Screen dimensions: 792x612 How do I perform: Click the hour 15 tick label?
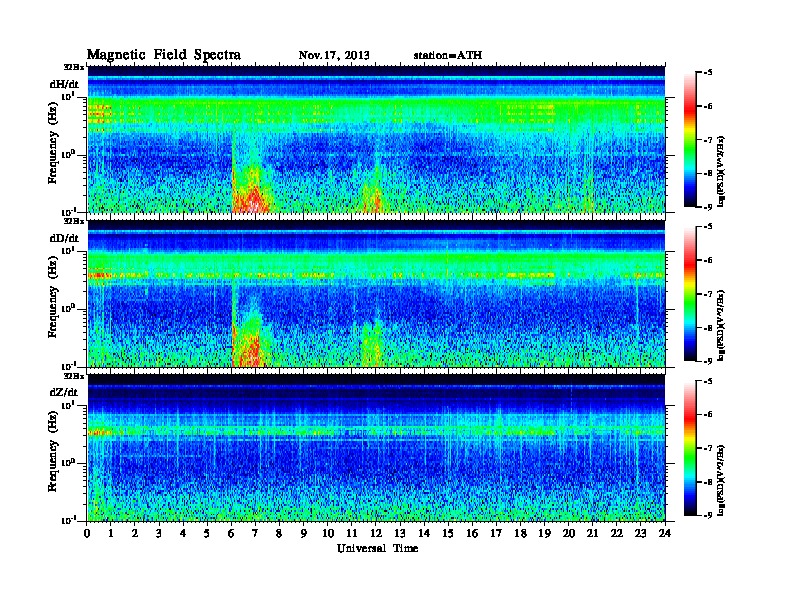[x=448, y=533]
